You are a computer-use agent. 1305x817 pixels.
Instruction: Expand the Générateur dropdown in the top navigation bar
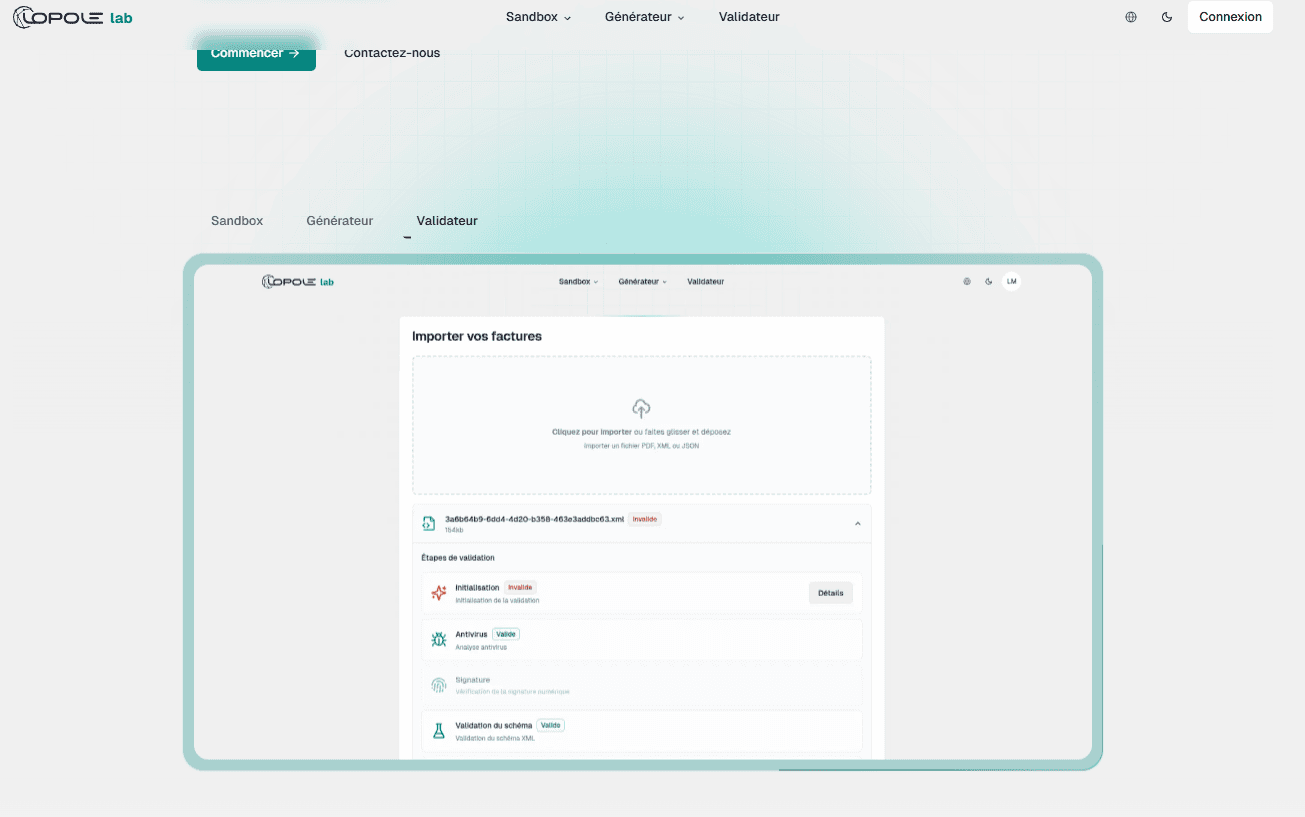coord(644,17)
